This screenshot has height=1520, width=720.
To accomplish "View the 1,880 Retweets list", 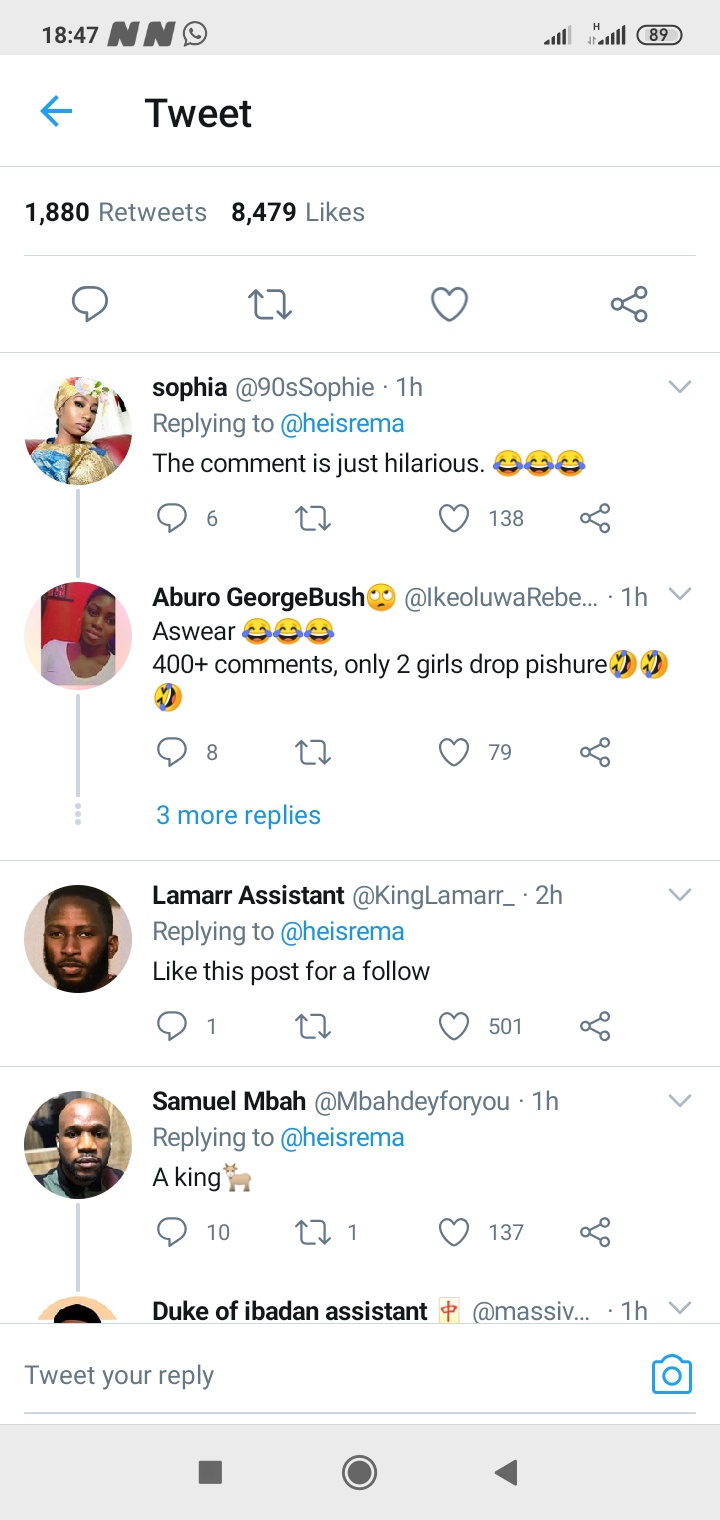I will tap(116, 212).
